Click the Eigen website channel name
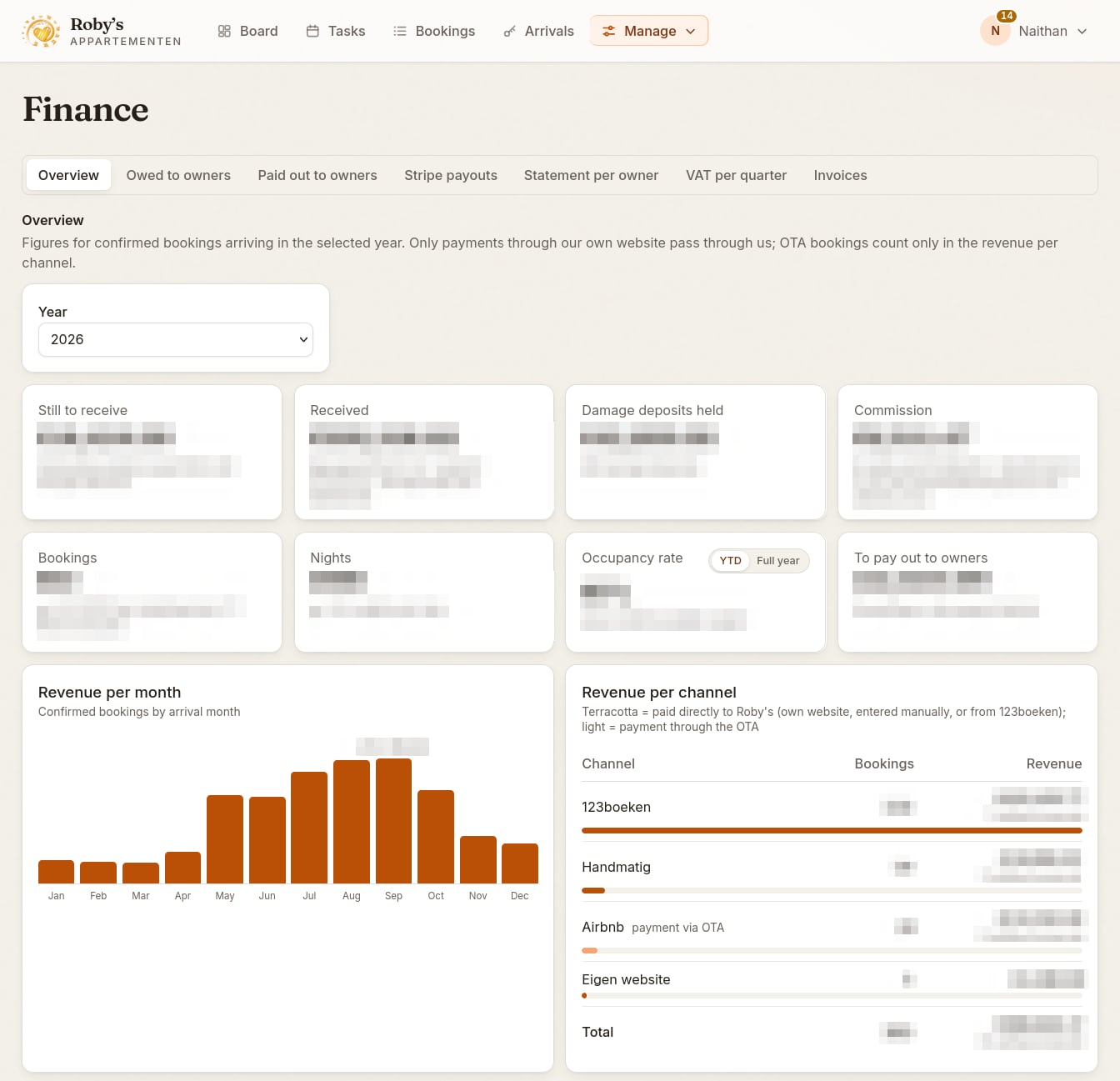 tap(626, 979)
